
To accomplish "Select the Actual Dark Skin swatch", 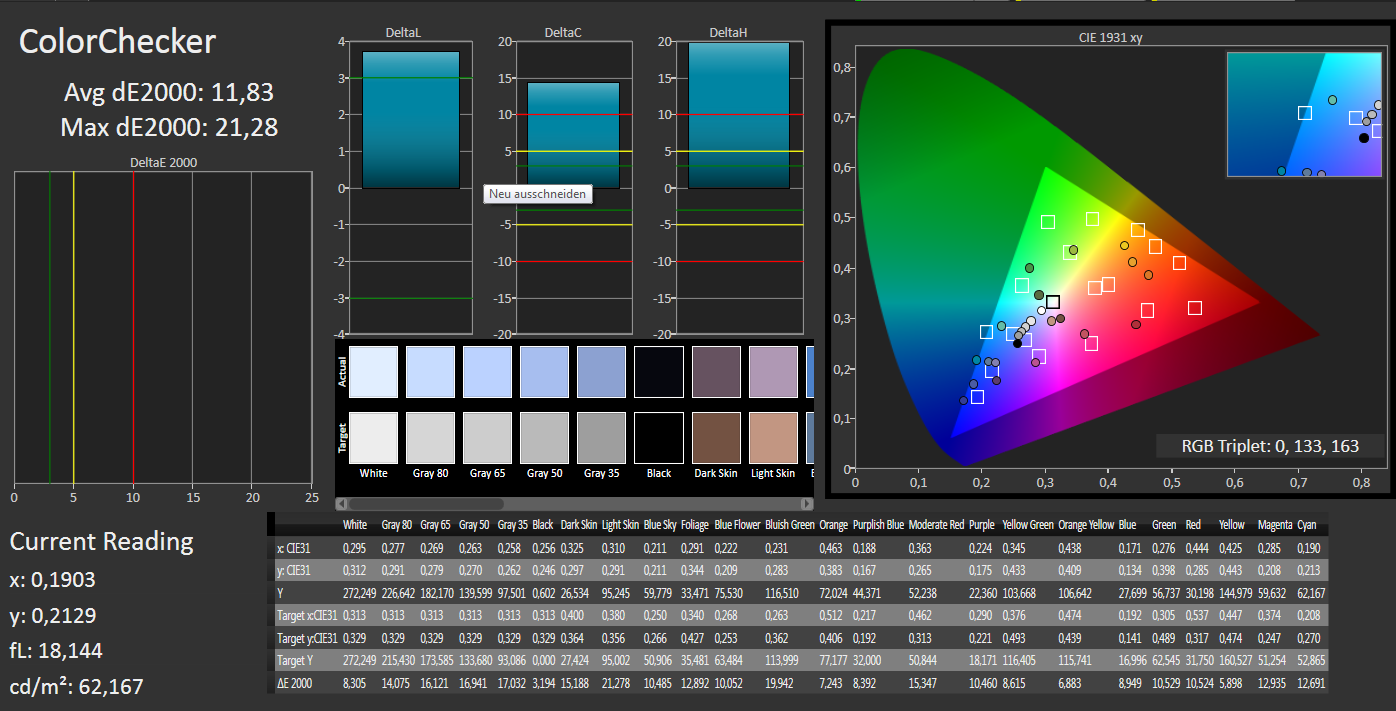I will tap(715, 371).
